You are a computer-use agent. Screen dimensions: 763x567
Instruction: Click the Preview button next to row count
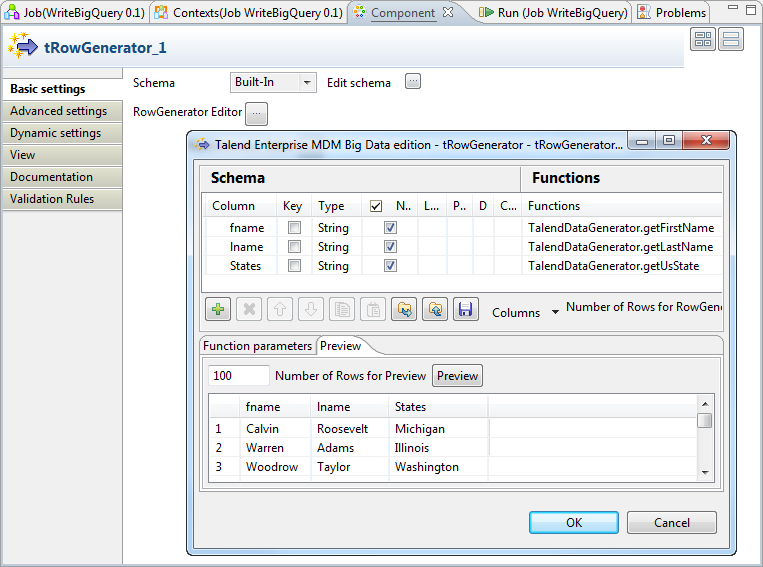coord(457,376)
